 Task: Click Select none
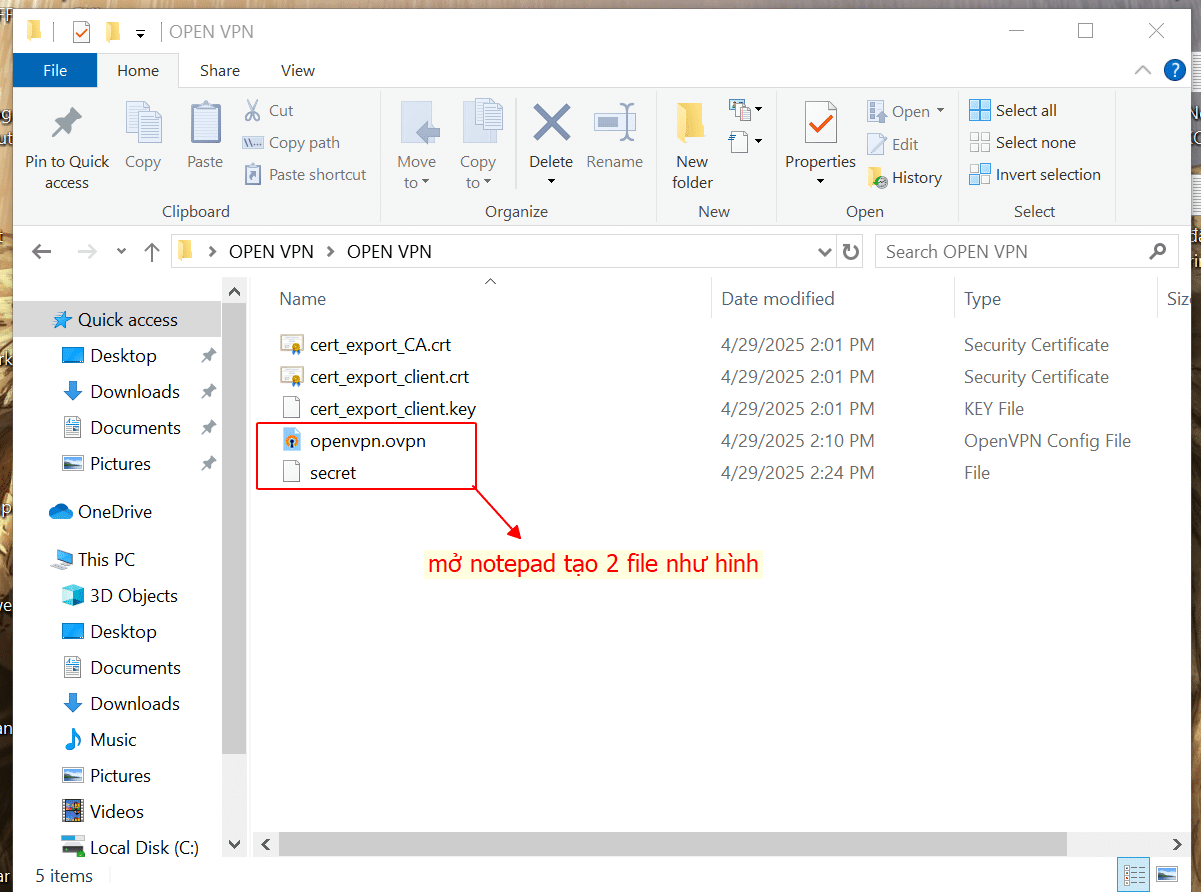click(x=1022, y=142)
